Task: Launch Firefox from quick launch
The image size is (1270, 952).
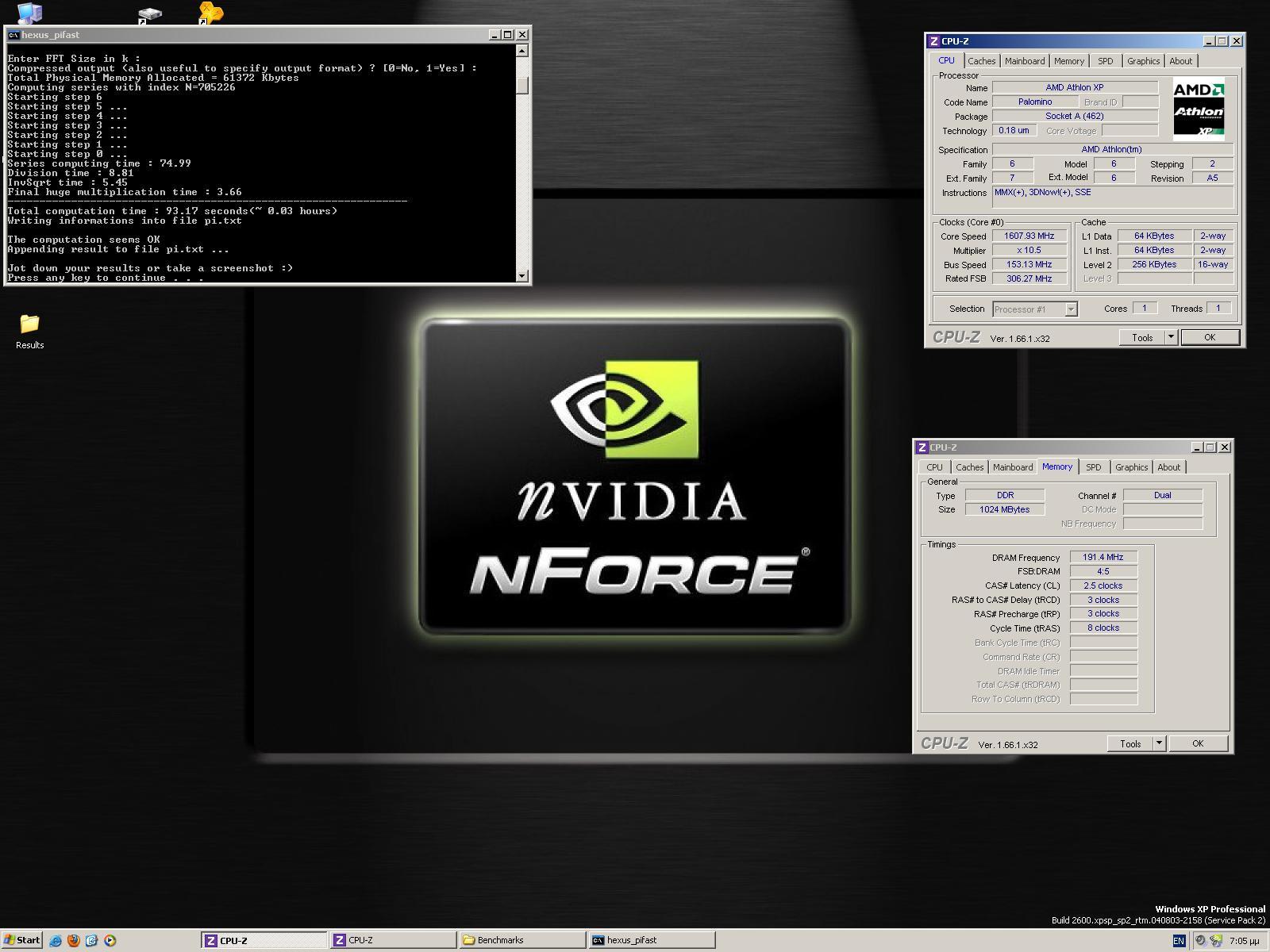Action: [x=74, y=940]
